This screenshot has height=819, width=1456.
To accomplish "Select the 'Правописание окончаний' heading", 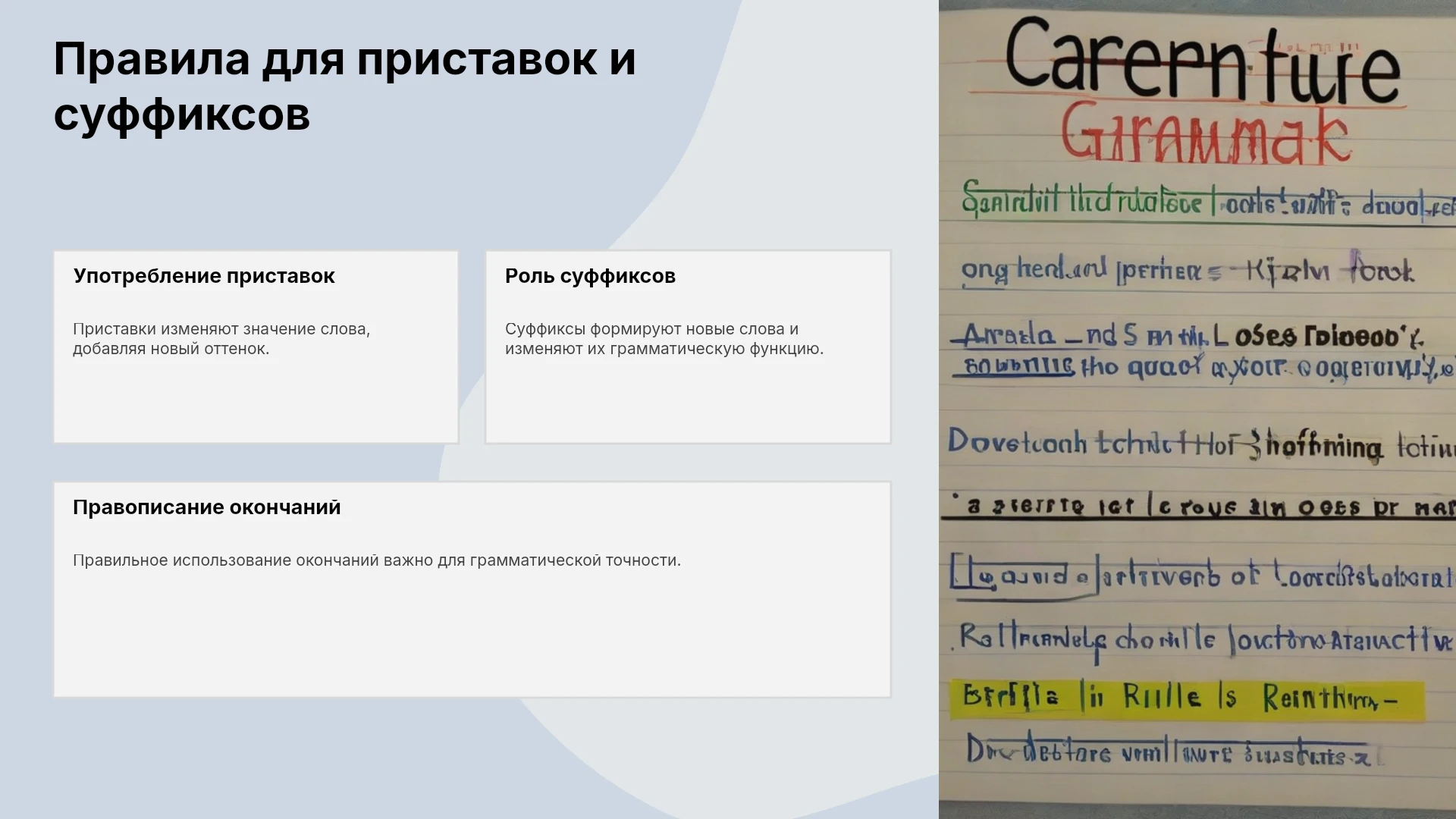I will click(x=207, y=507).
